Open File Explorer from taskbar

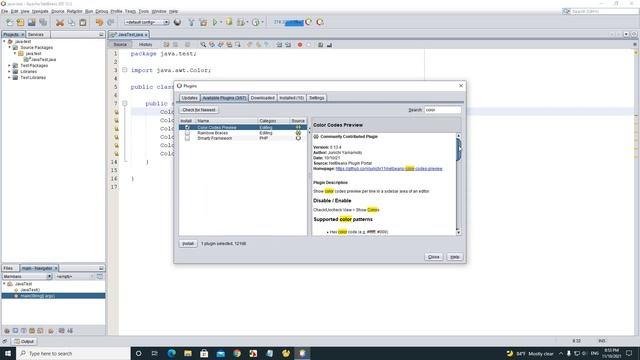click(188, 353)
